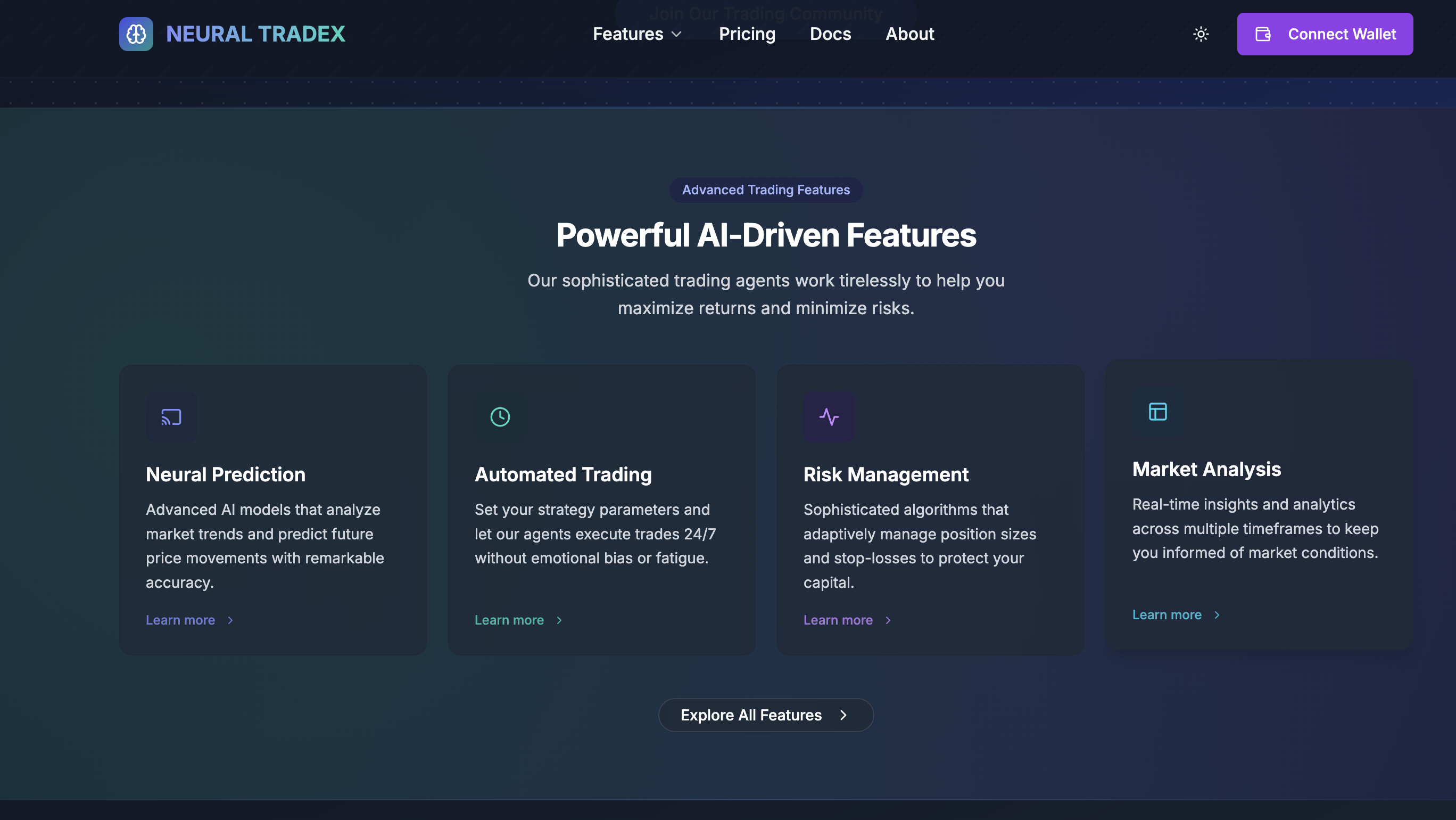
Task: Open the Docs navigation item
Action: (830, 34)
